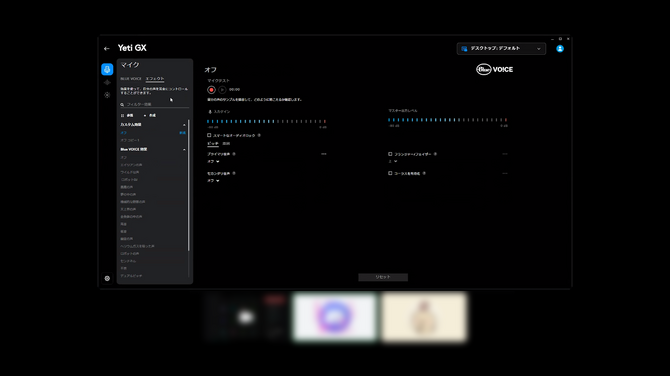Show info for フランジャー/フェイザー
The image size is (670, 376).
(x=435, y=154)
